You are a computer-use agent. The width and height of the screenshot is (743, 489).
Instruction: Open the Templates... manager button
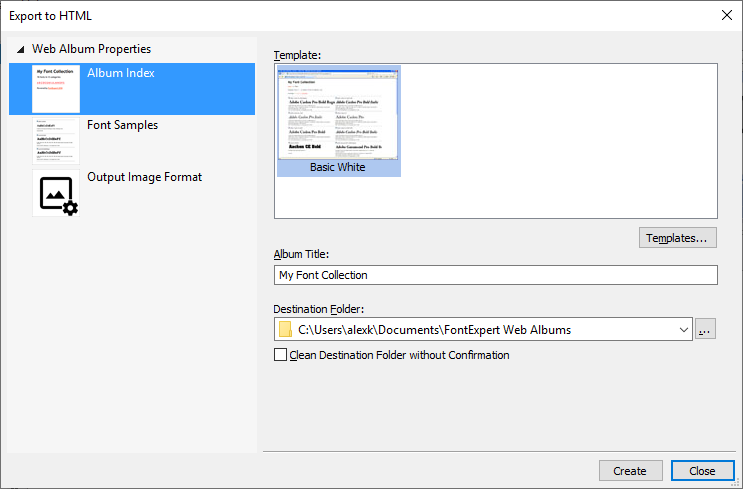678,238
